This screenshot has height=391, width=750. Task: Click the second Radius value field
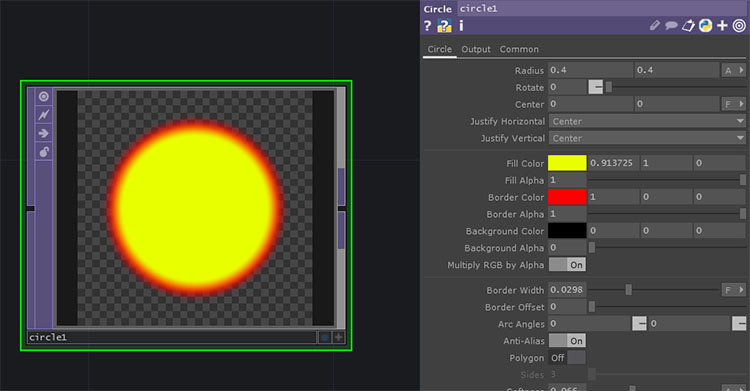[677, 70]
